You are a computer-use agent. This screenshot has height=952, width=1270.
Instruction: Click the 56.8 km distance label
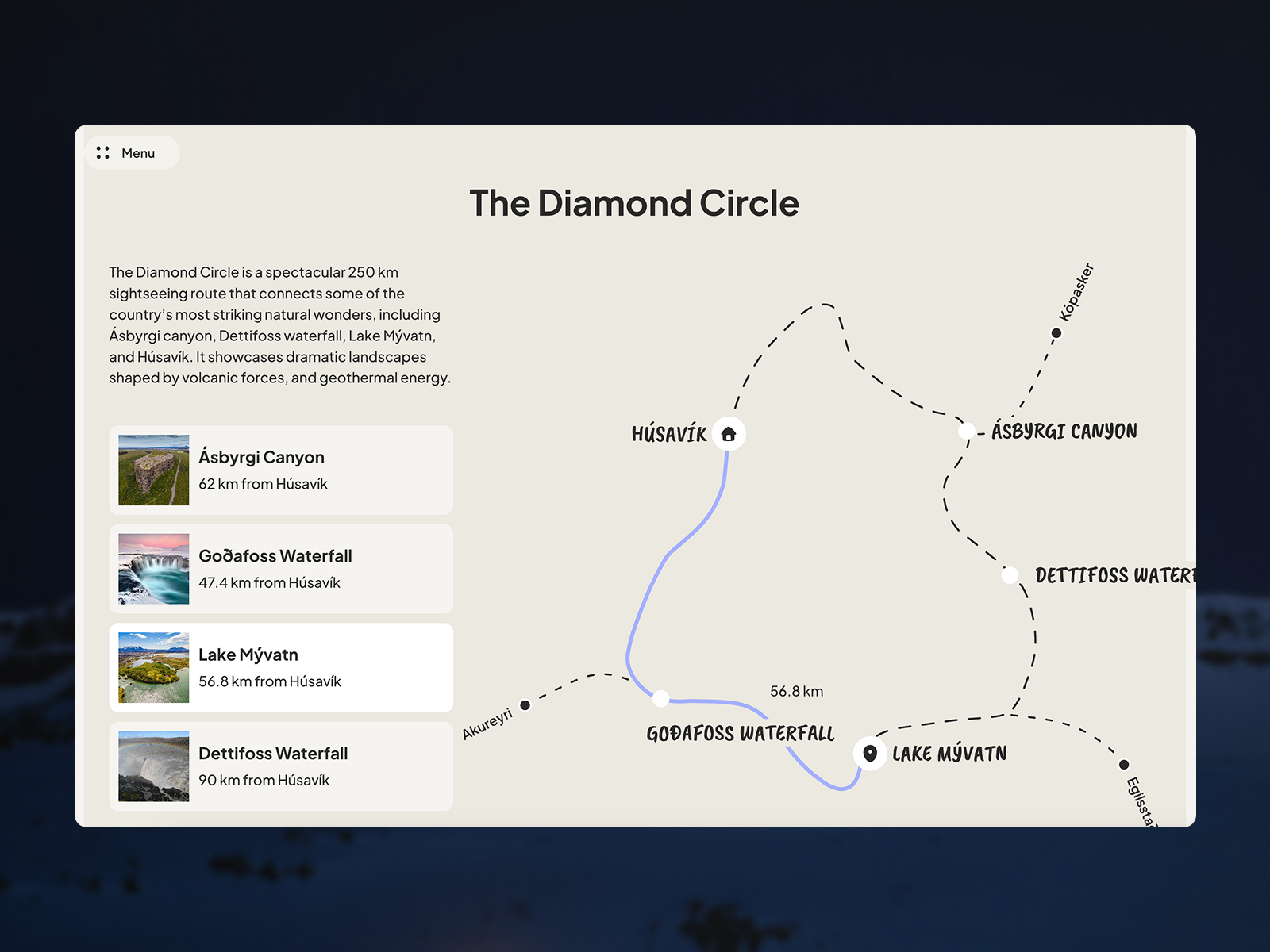tap(796, 691)
